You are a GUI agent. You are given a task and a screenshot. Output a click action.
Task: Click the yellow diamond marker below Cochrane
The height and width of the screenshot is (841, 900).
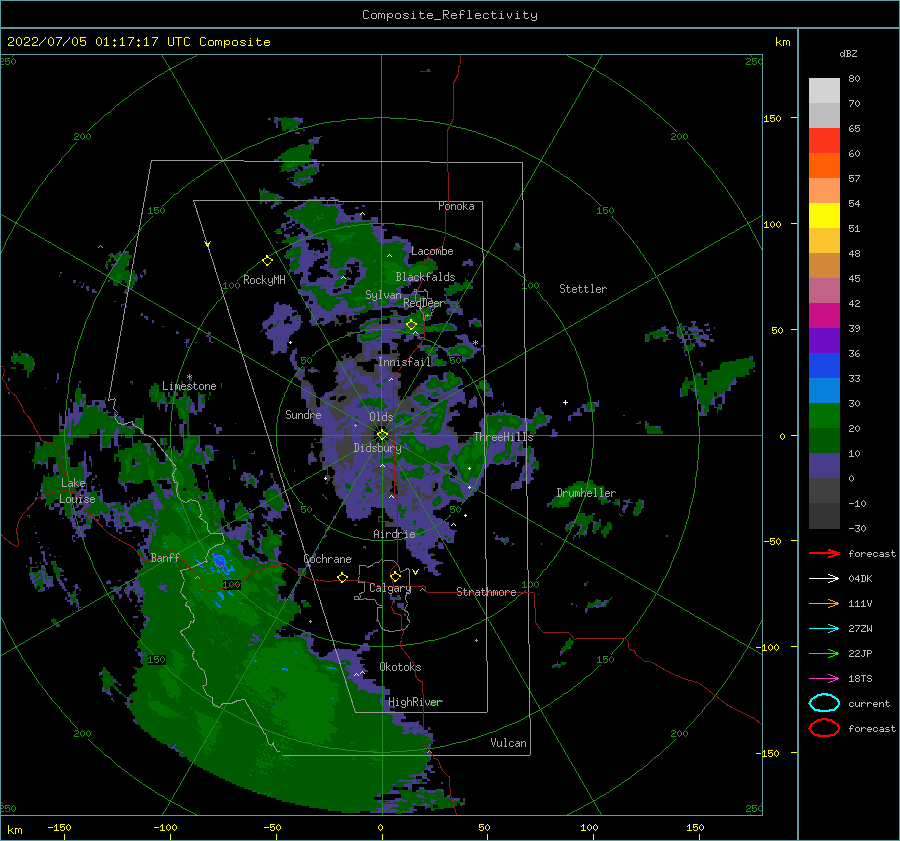coord(343,578)
